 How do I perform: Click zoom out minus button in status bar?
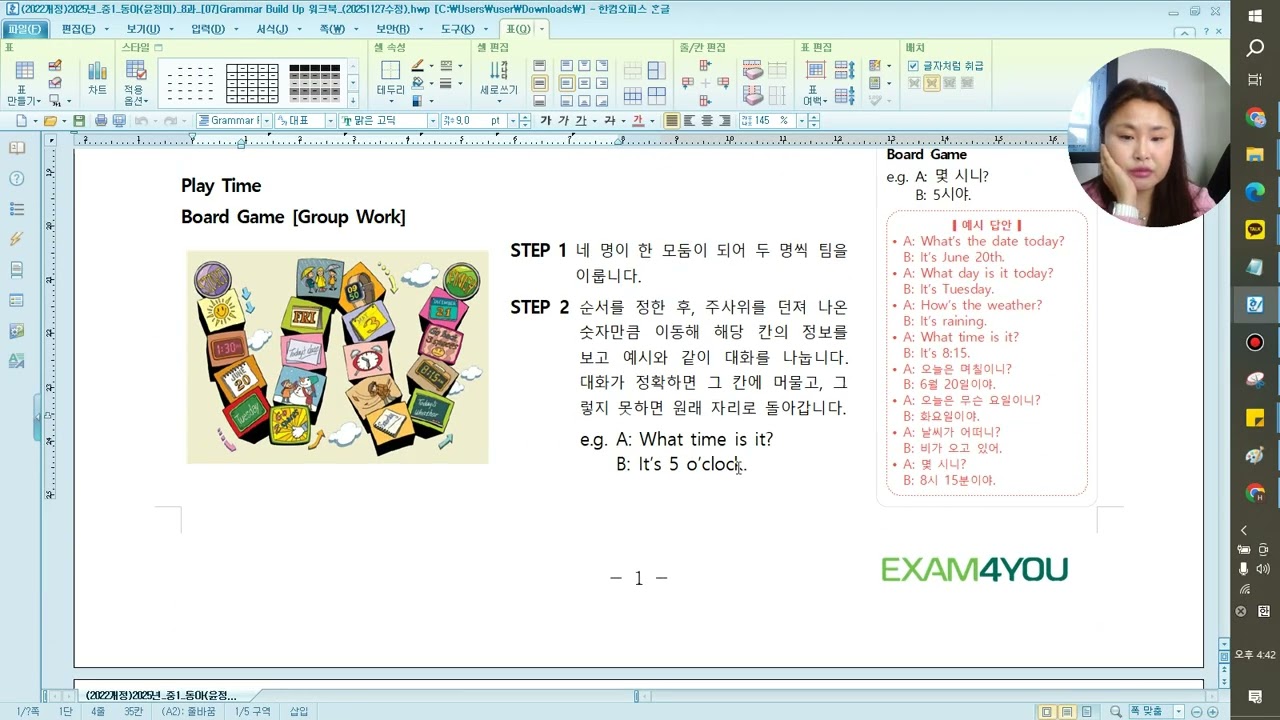(x=1198, y=712)
